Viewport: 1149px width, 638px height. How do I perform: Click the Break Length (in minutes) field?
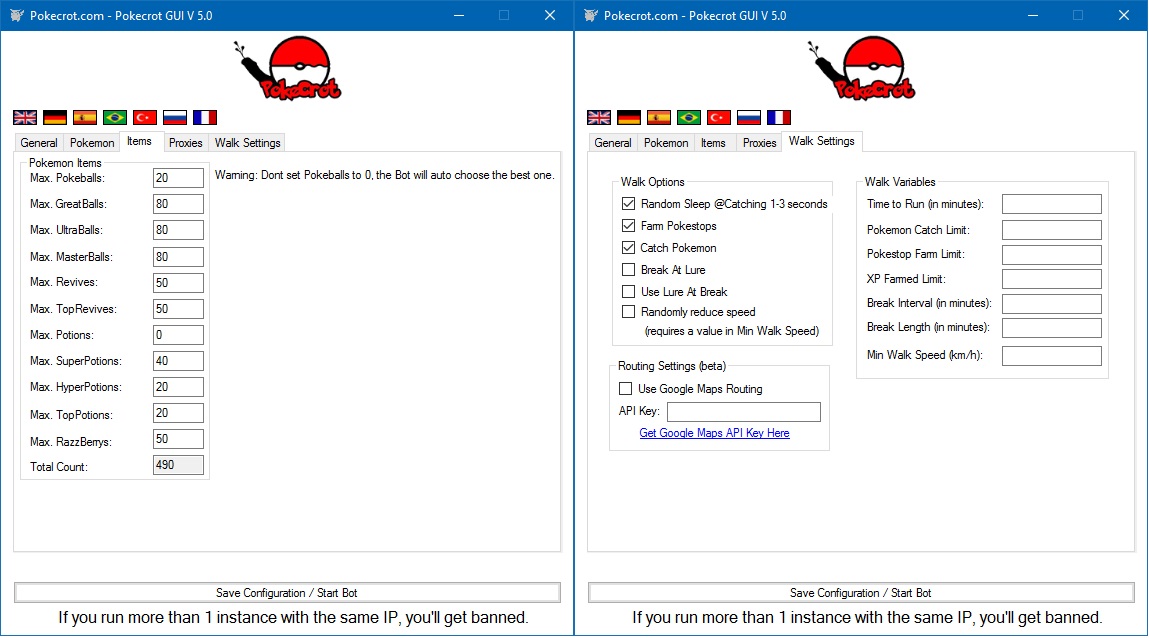tap(1052, 327)
